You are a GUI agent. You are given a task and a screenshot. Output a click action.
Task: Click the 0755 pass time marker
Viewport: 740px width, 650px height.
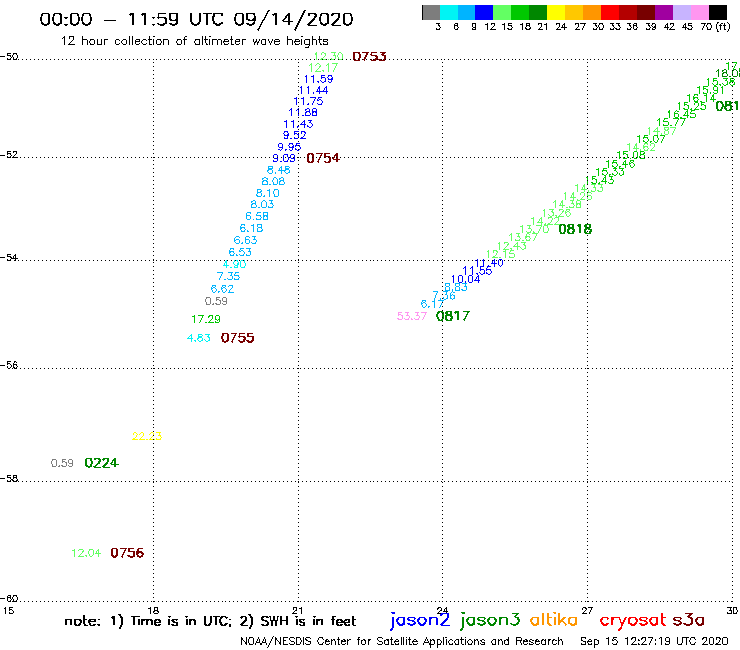coord(237,338)
